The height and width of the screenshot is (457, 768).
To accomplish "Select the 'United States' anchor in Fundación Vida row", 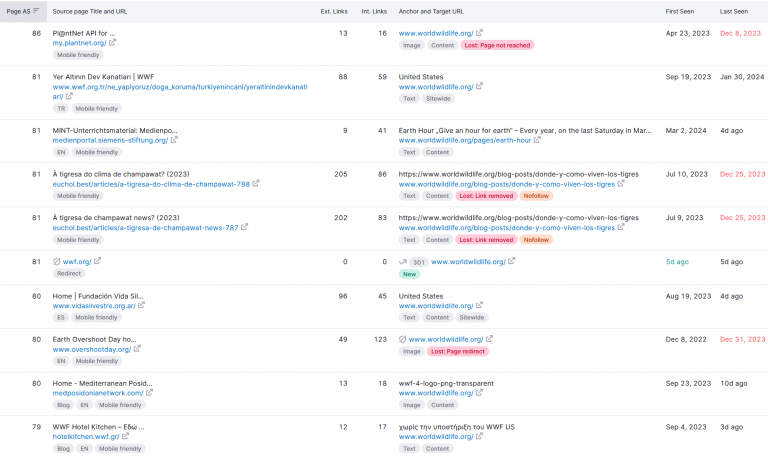I will pyautogui.click(x=420, y=296).
